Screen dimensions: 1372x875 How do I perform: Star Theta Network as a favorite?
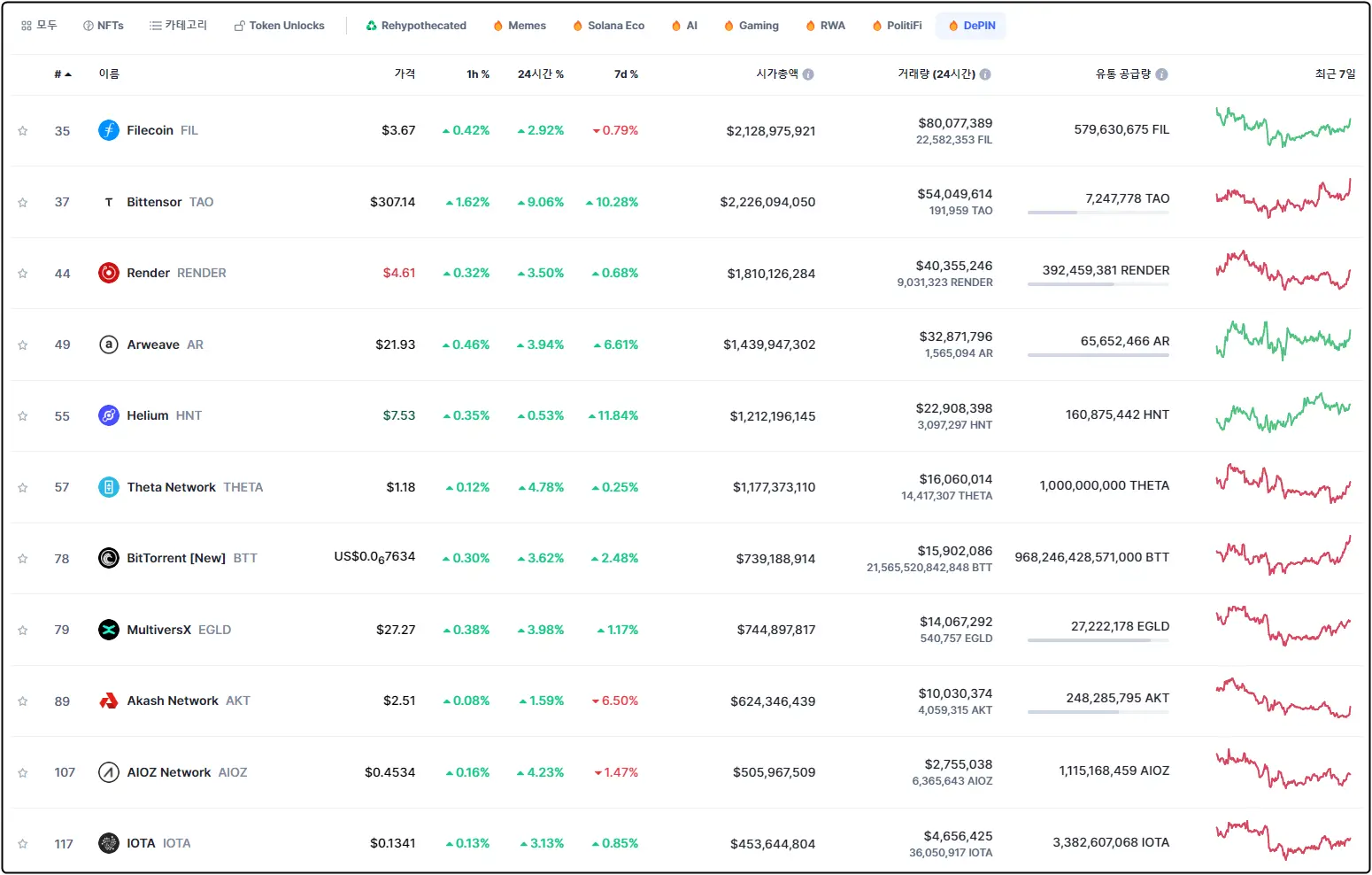point(23,488)
